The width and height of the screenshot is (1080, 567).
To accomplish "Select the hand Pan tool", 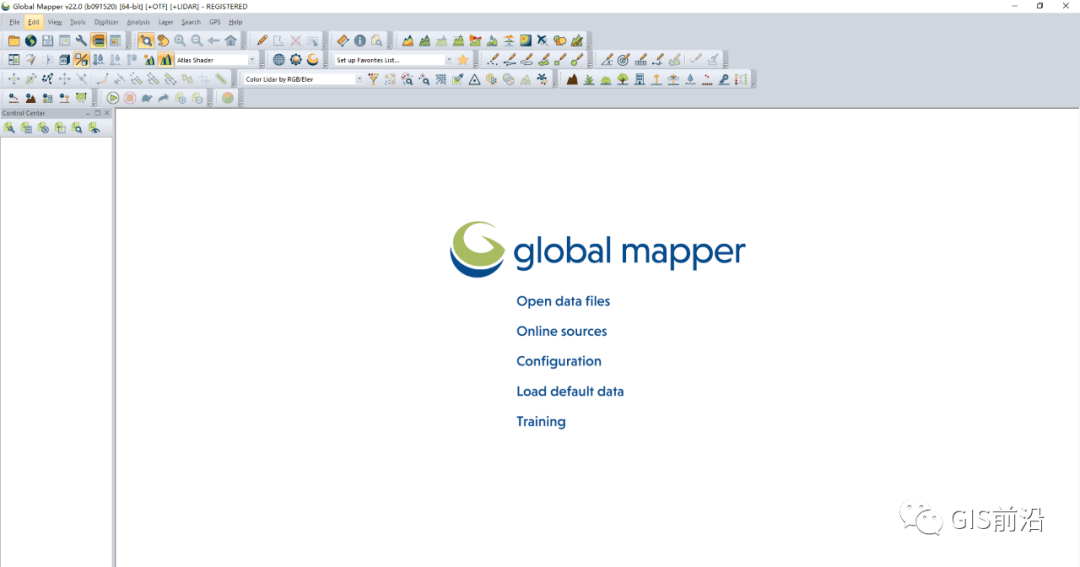I will tap(163, 41).
